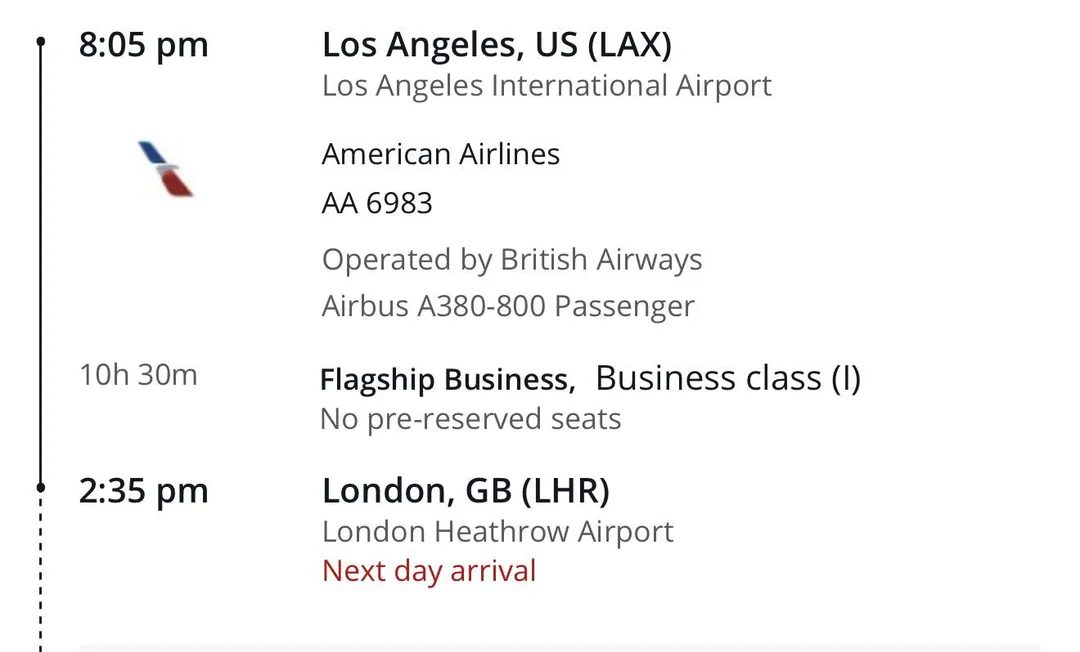Select flight number AA 6983
Screen dimensions: 1080x652
[x=377, y=203]
